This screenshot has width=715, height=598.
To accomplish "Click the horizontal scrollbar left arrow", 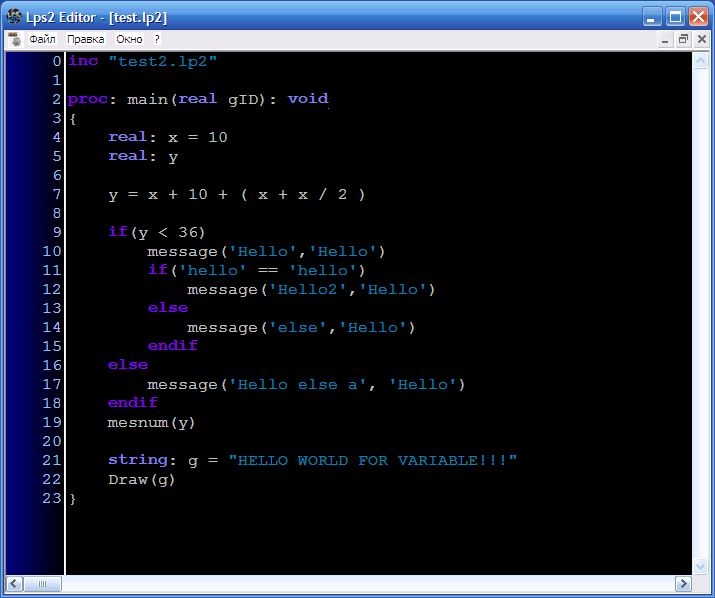I will 14,583.
